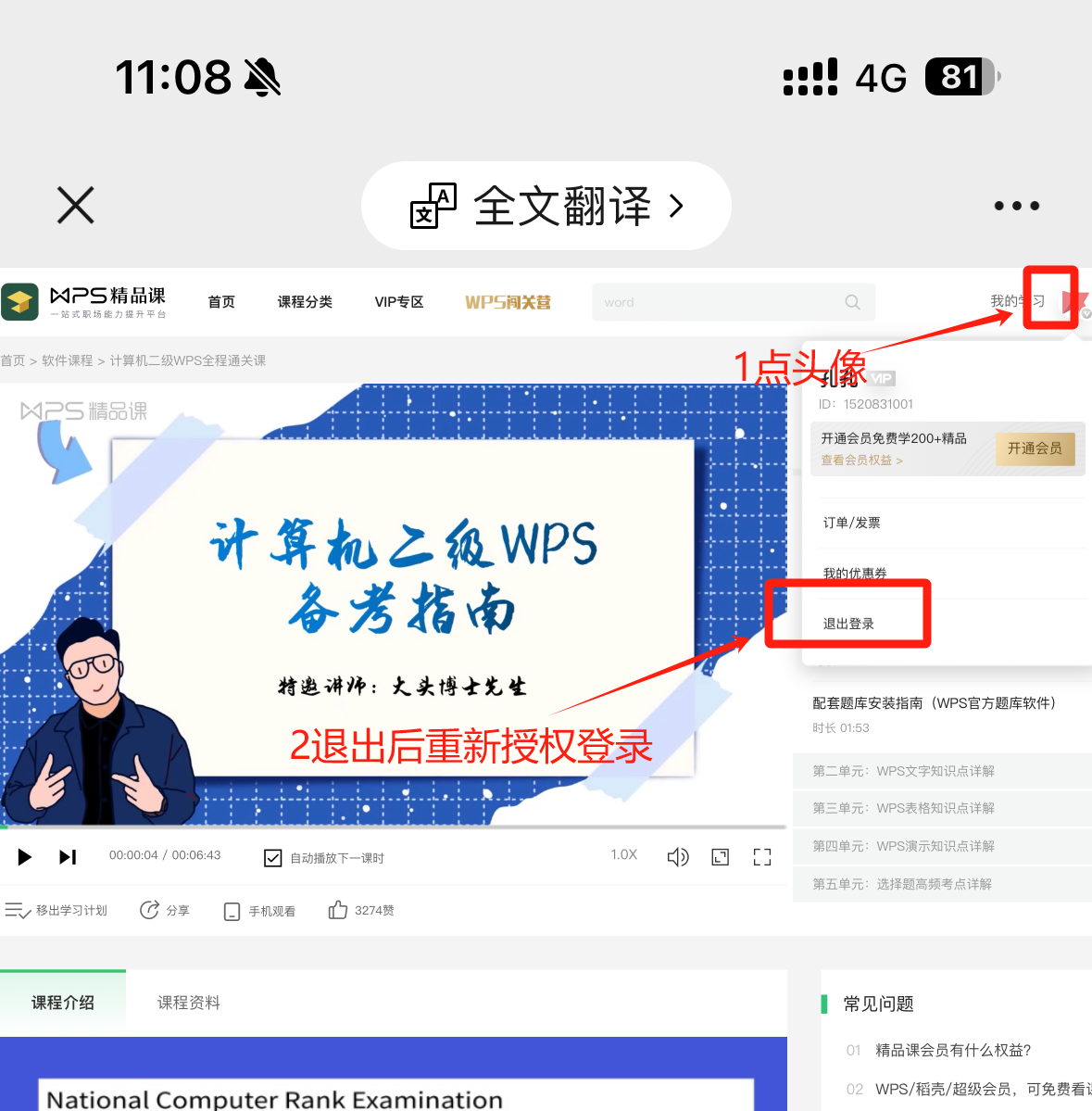The width and height of the screenshot is (1092, 1111).
Task: Toggle picture-in-picture window icon
Action: click(720, 857)
